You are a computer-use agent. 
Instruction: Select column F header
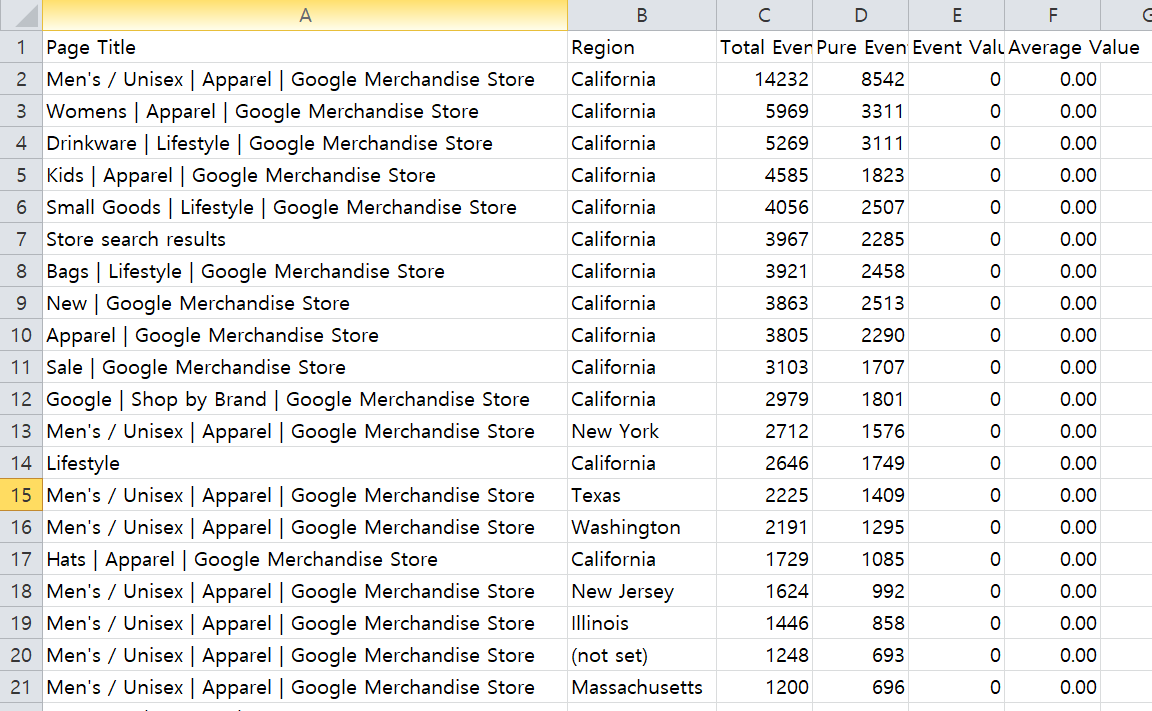click(x=1053, y=15)
